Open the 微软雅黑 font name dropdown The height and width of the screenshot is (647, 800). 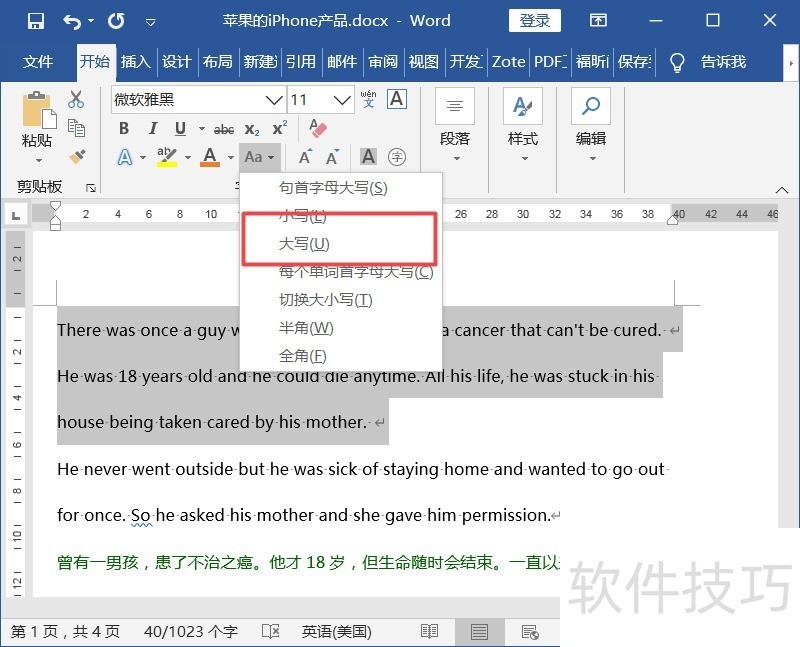coord(274,100)
